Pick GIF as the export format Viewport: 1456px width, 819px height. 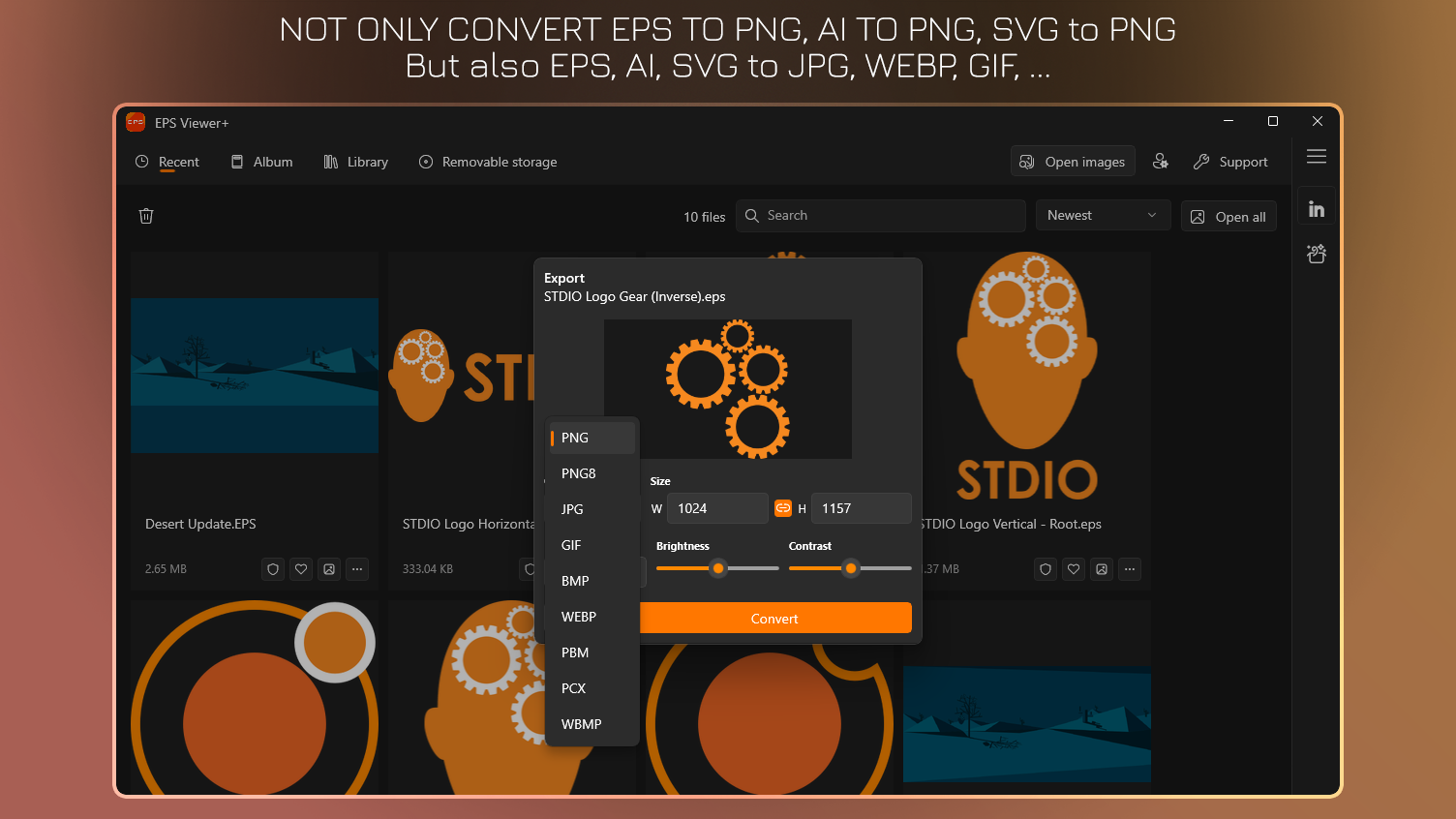592,545
